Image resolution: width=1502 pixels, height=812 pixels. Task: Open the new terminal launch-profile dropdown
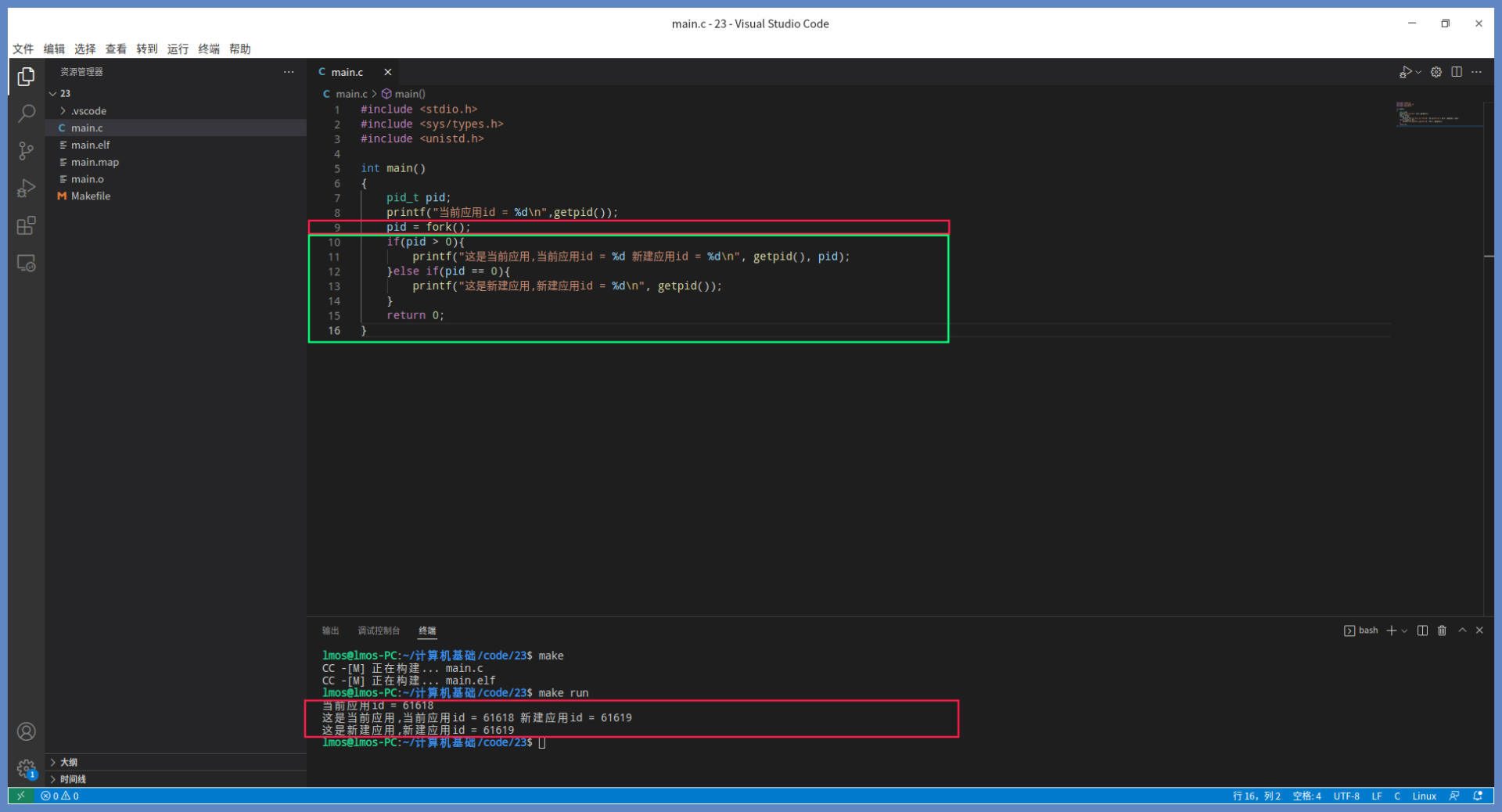1405,631
